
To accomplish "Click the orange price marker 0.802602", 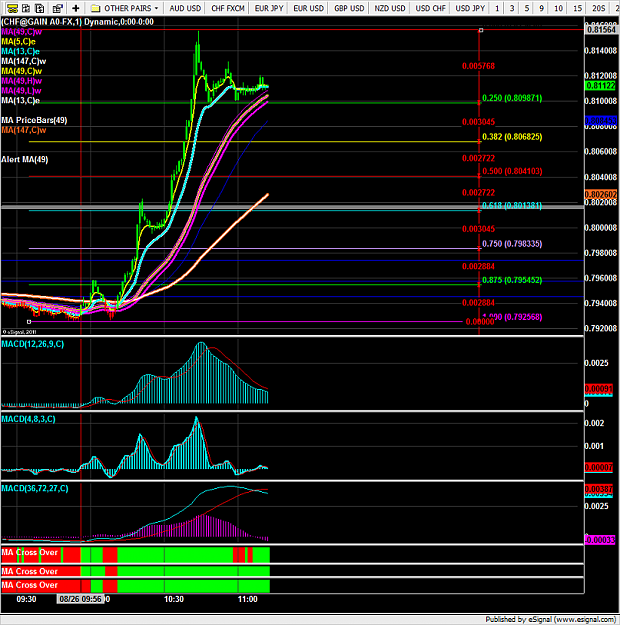I will point(600,194).
